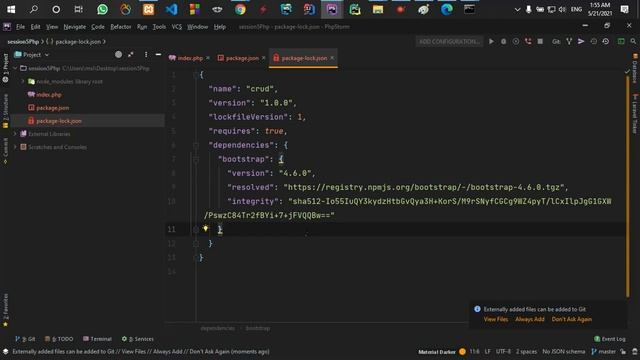640x360 pixels.
Task: Fold the root JSON object at line 1
Action: click(x=196, y=75)
